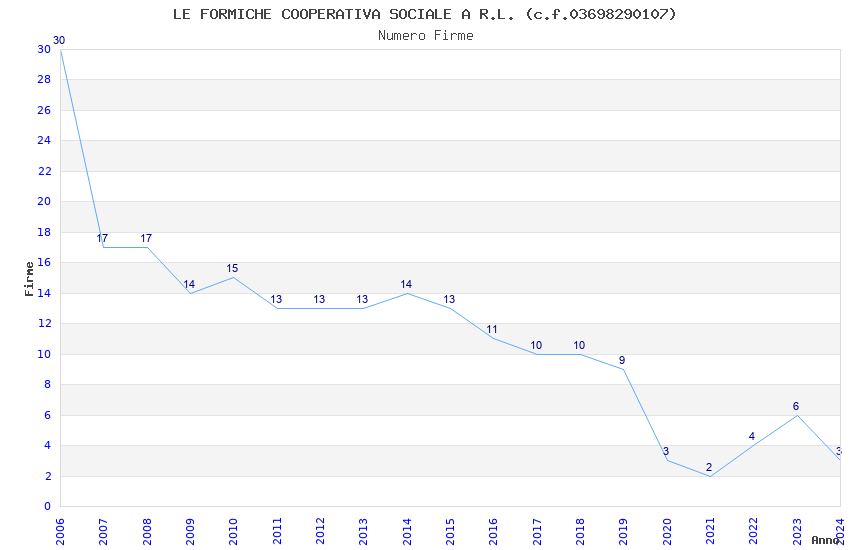Click the x-axis year label 2019
Viewport: 850px width, 550px height.
pos(623,531)
